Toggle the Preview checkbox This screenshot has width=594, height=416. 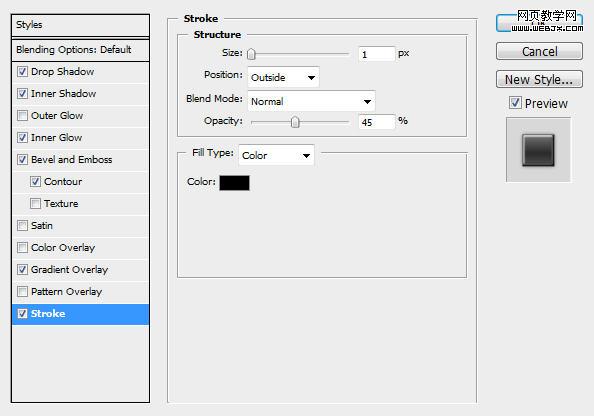coord(515,103)
